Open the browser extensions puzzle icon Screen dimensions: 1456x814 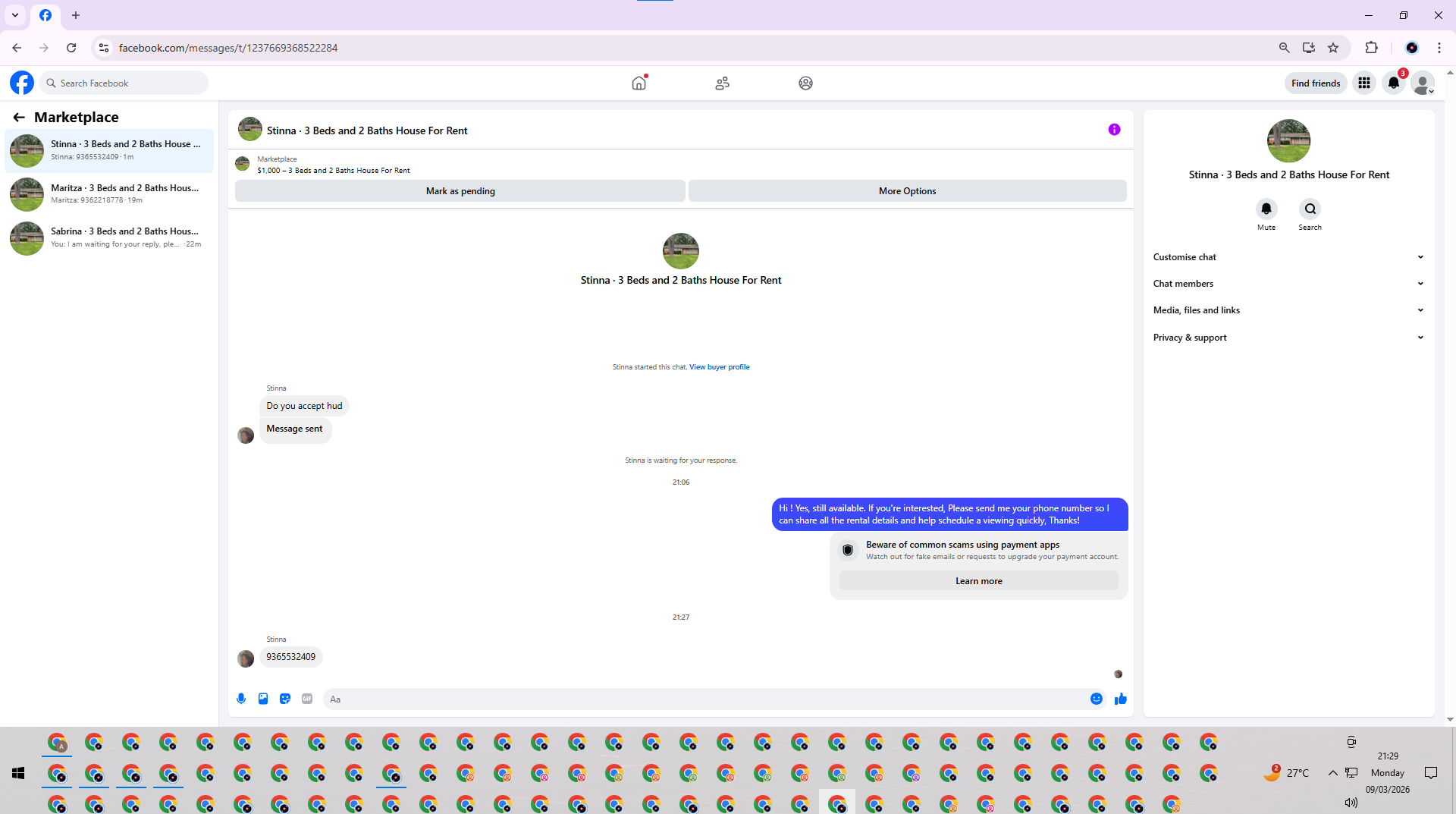pyautogui.click(x=1371, y=48)
